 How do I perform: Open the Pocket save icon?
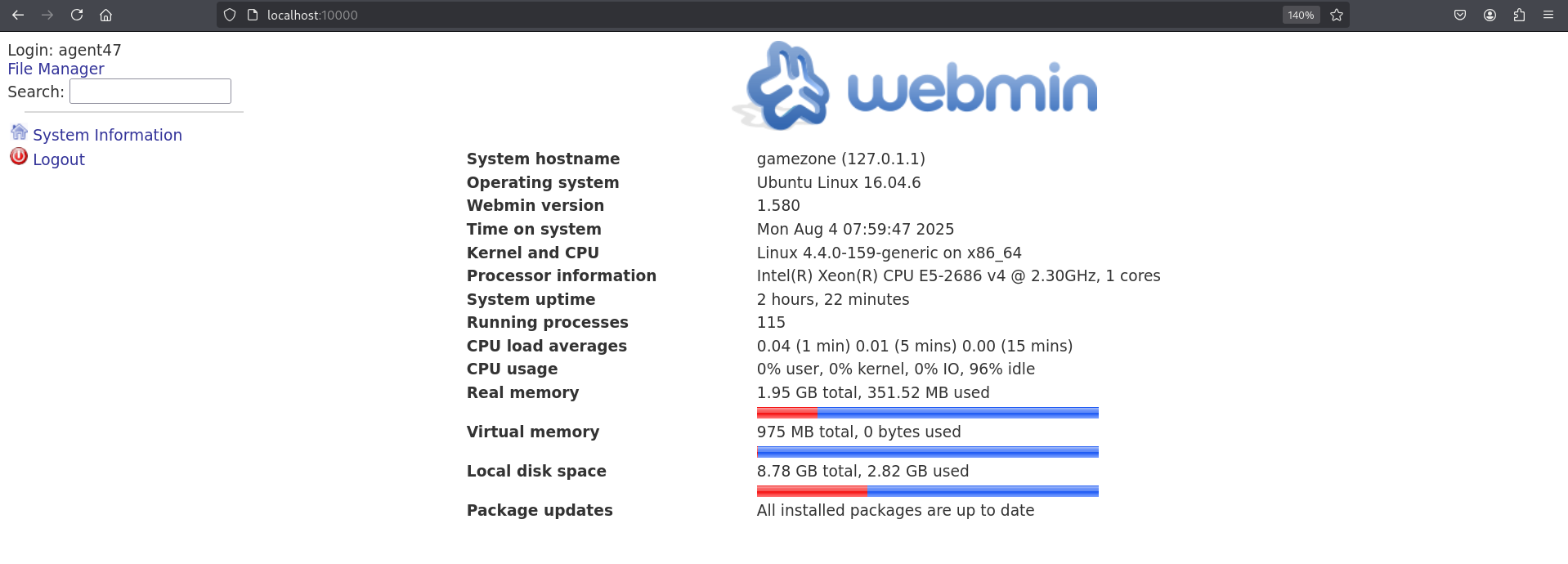1460,15
